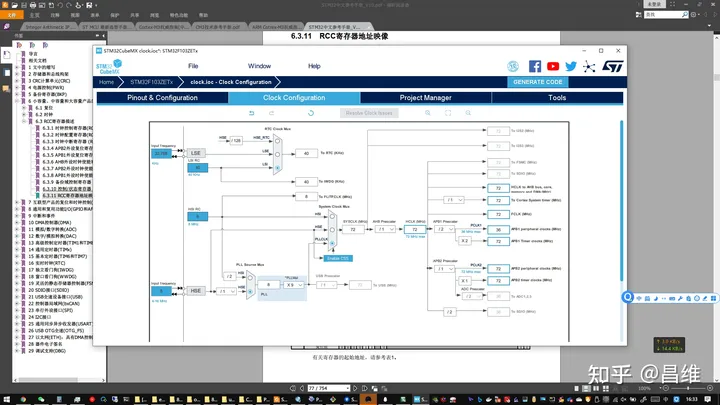Select HSI in System Clock Mux
This screenshot has width=720, height=405.
(x=332, y=216)
